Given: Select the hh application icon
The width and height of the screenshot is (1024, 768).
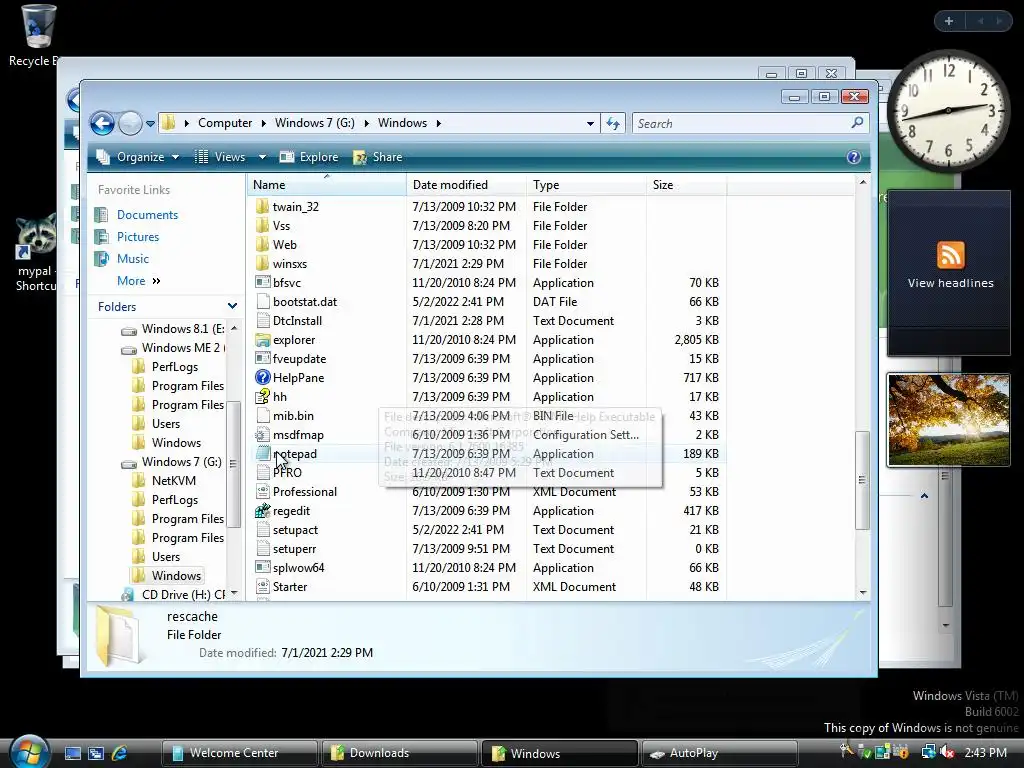Looking at the screenshot, I should click(263, 396).
